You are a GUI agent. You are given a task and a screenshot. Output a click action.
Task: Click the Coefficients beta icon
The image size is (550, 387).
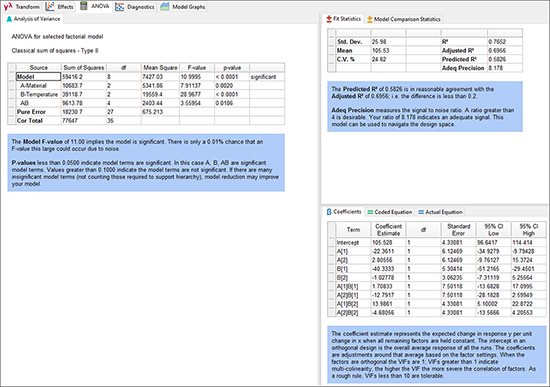pos(329,212)
